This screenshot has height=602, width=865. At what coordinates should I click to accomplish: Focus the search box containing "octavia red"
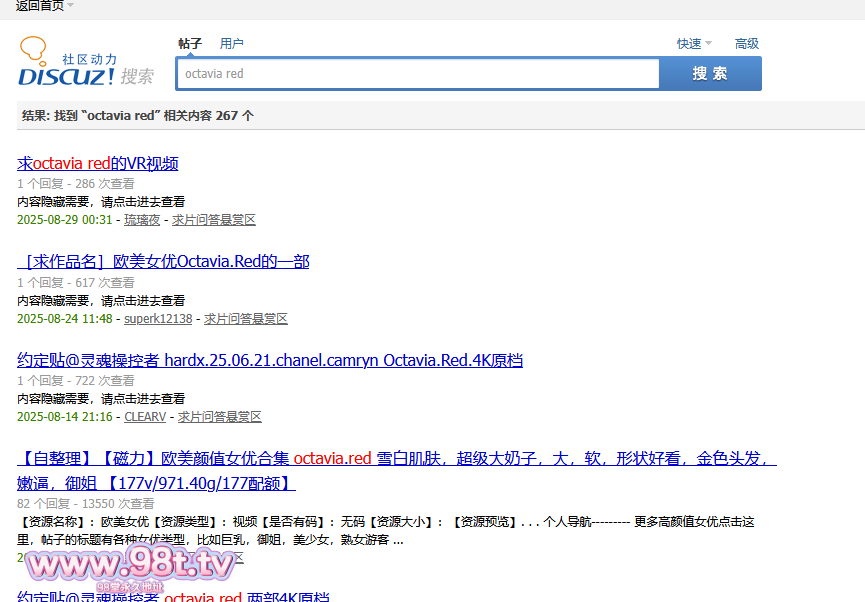418,74
